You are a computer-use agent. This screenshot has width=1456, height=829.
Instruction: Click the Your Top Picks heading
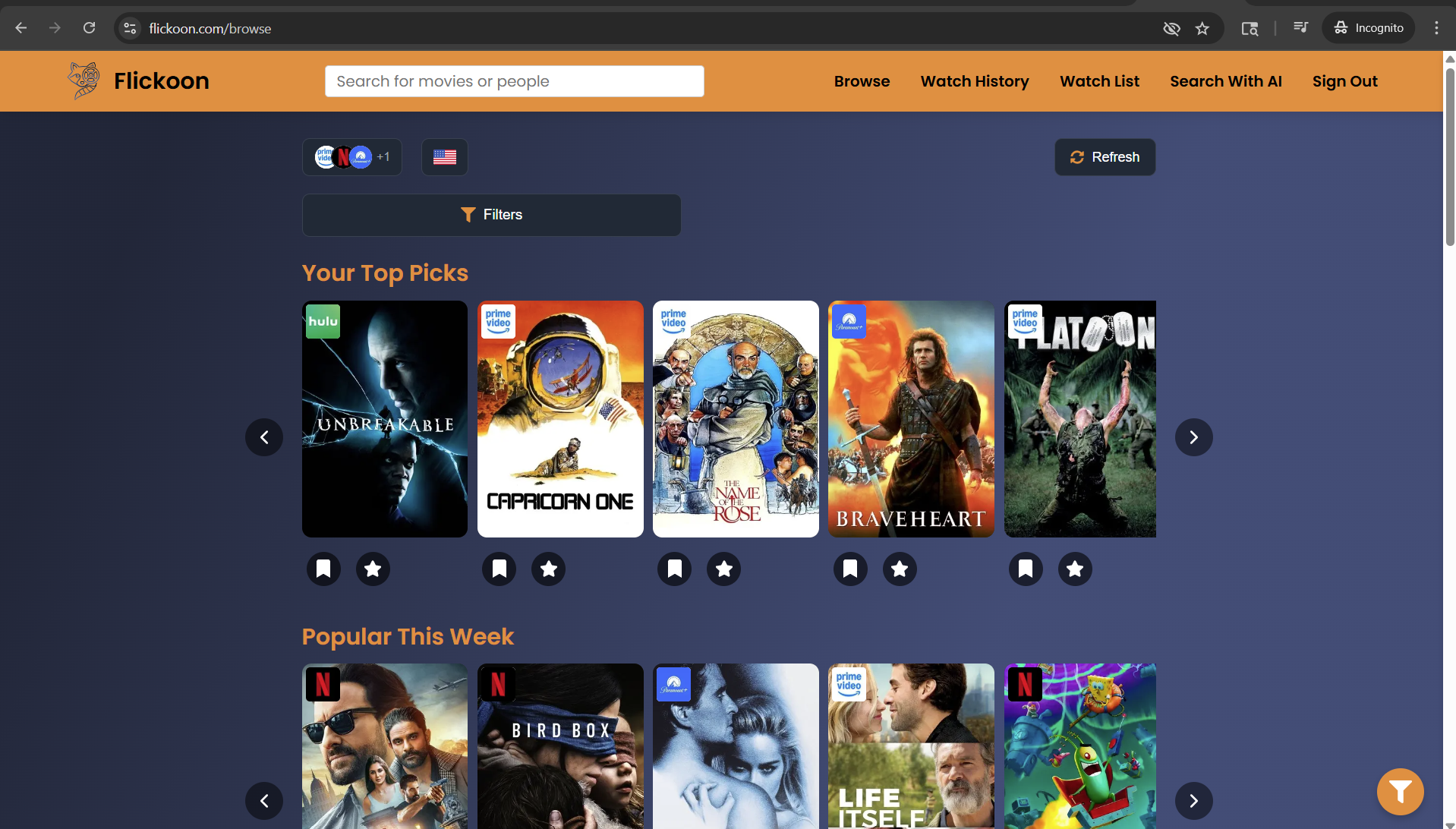[385, 273]
